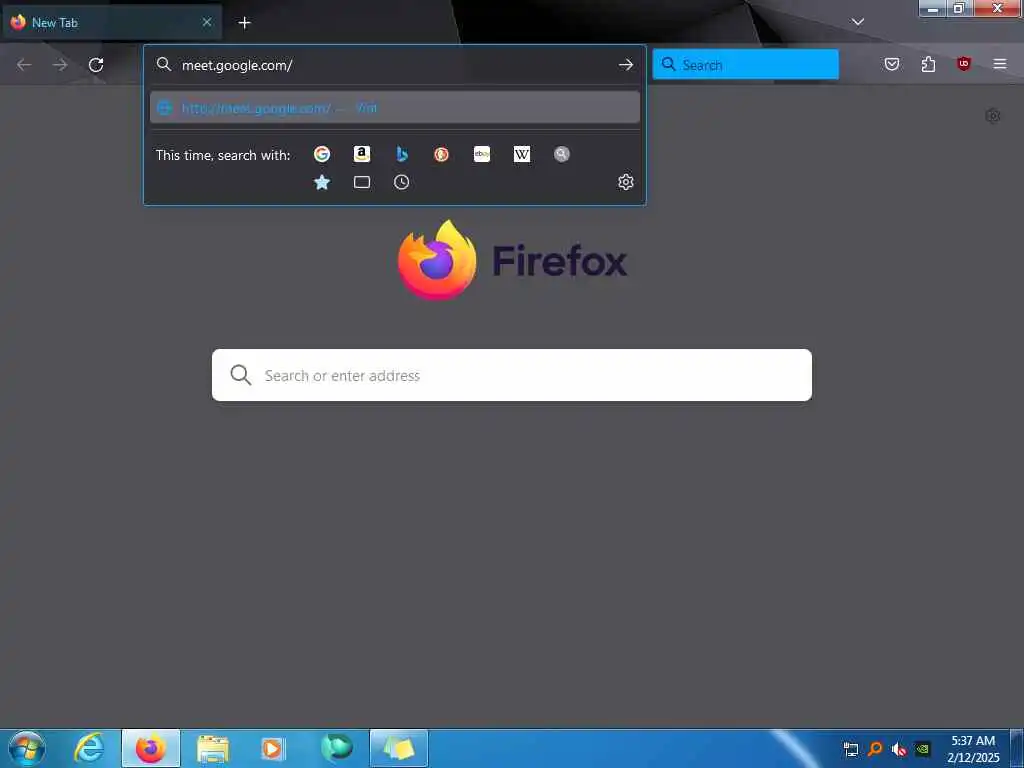Open the orange magnifier tray icon

(875, 749)
